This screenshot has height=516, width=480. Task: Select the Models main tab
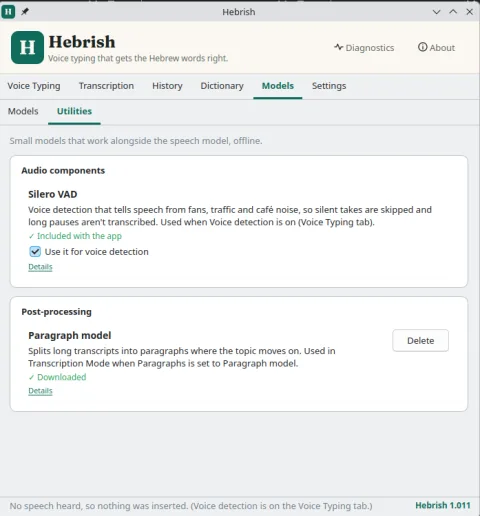[x=278, y=86]
